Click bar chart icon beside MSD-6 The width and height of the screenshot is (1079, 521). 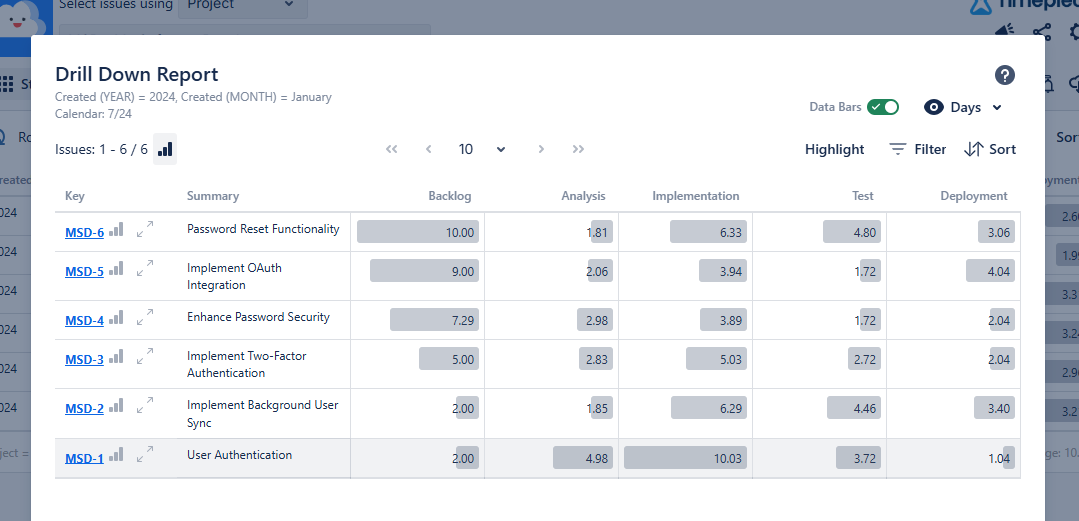(x=117, y=230)
